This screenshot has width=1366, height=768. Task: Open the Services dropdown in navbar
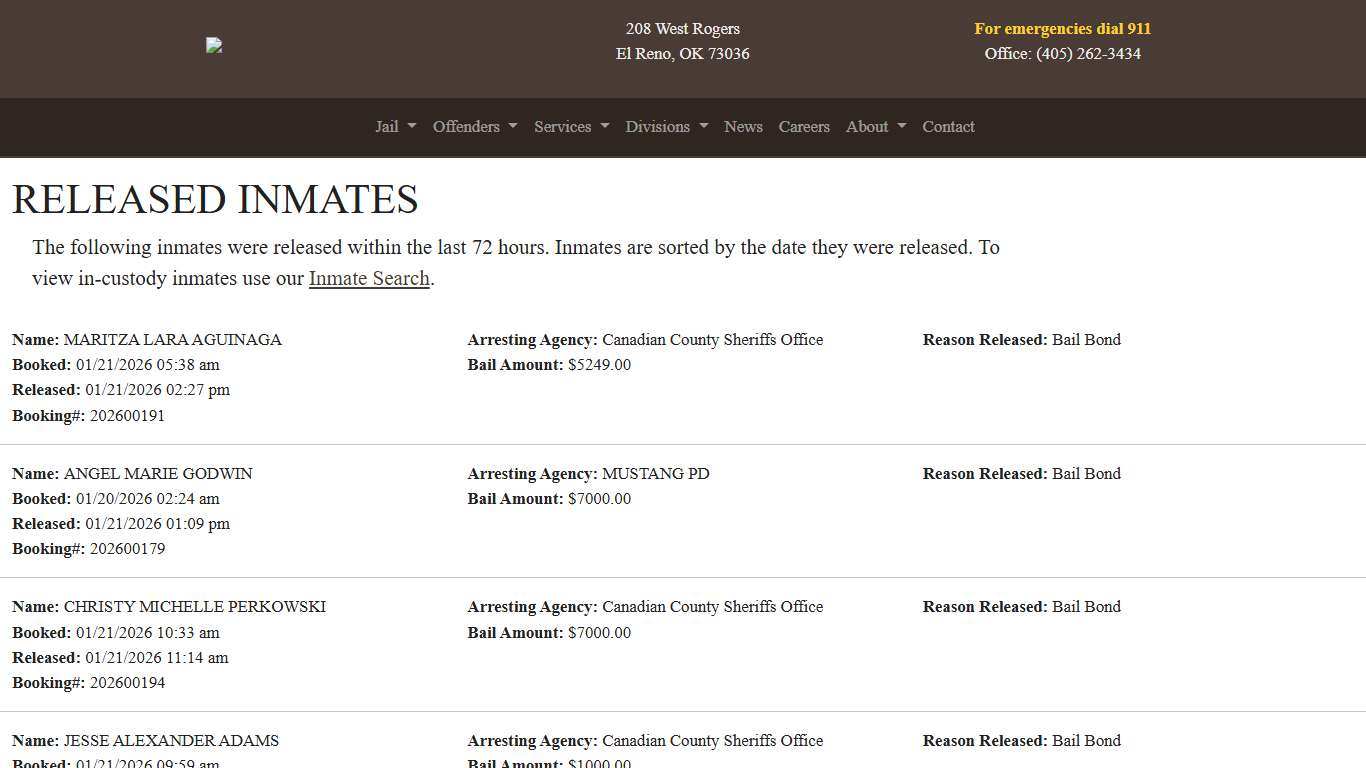tap(571, 127)
